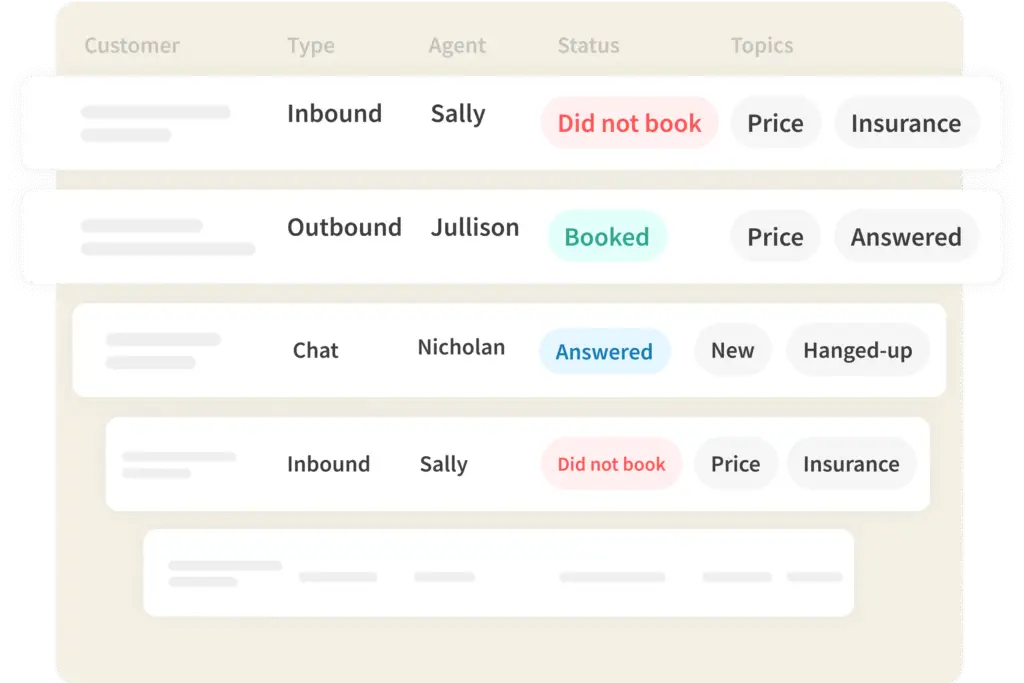
Task: Click Price tag in Jullison's row
Action: [775, 237]
